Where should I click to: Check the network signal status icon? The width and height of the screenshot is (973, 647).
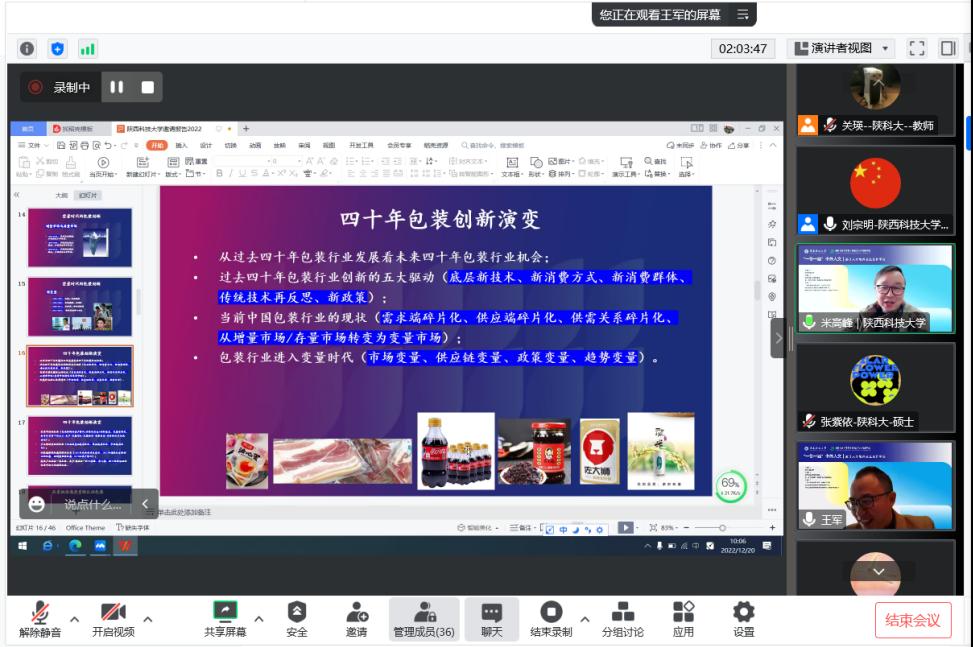point(87,49)
